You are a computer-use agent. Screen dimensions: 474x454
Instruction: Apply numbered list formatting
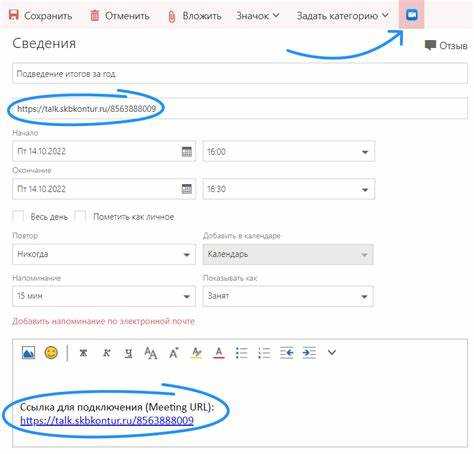point(264,353)
